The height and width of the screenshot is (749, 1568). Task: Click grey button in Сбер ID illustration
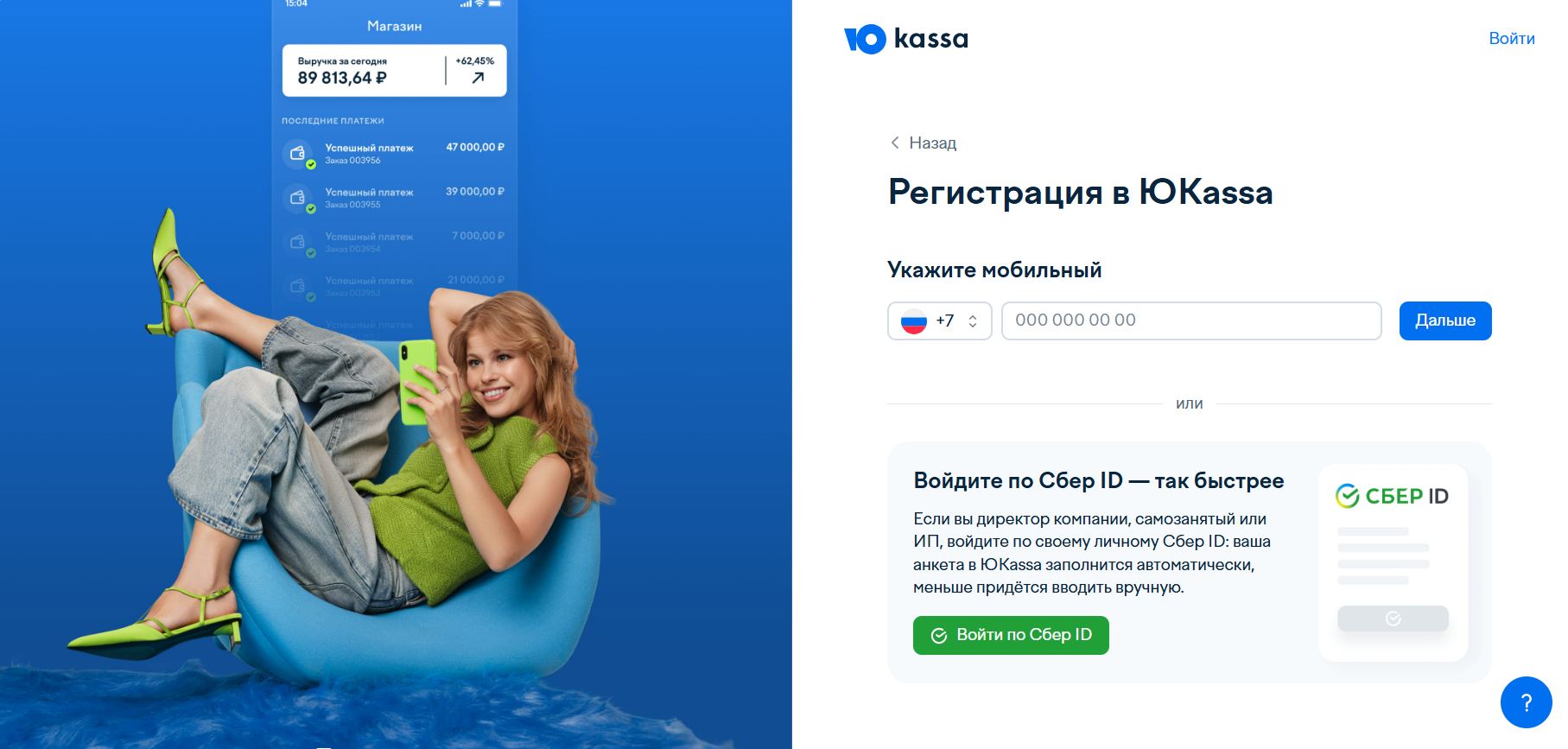point(1393,619)
